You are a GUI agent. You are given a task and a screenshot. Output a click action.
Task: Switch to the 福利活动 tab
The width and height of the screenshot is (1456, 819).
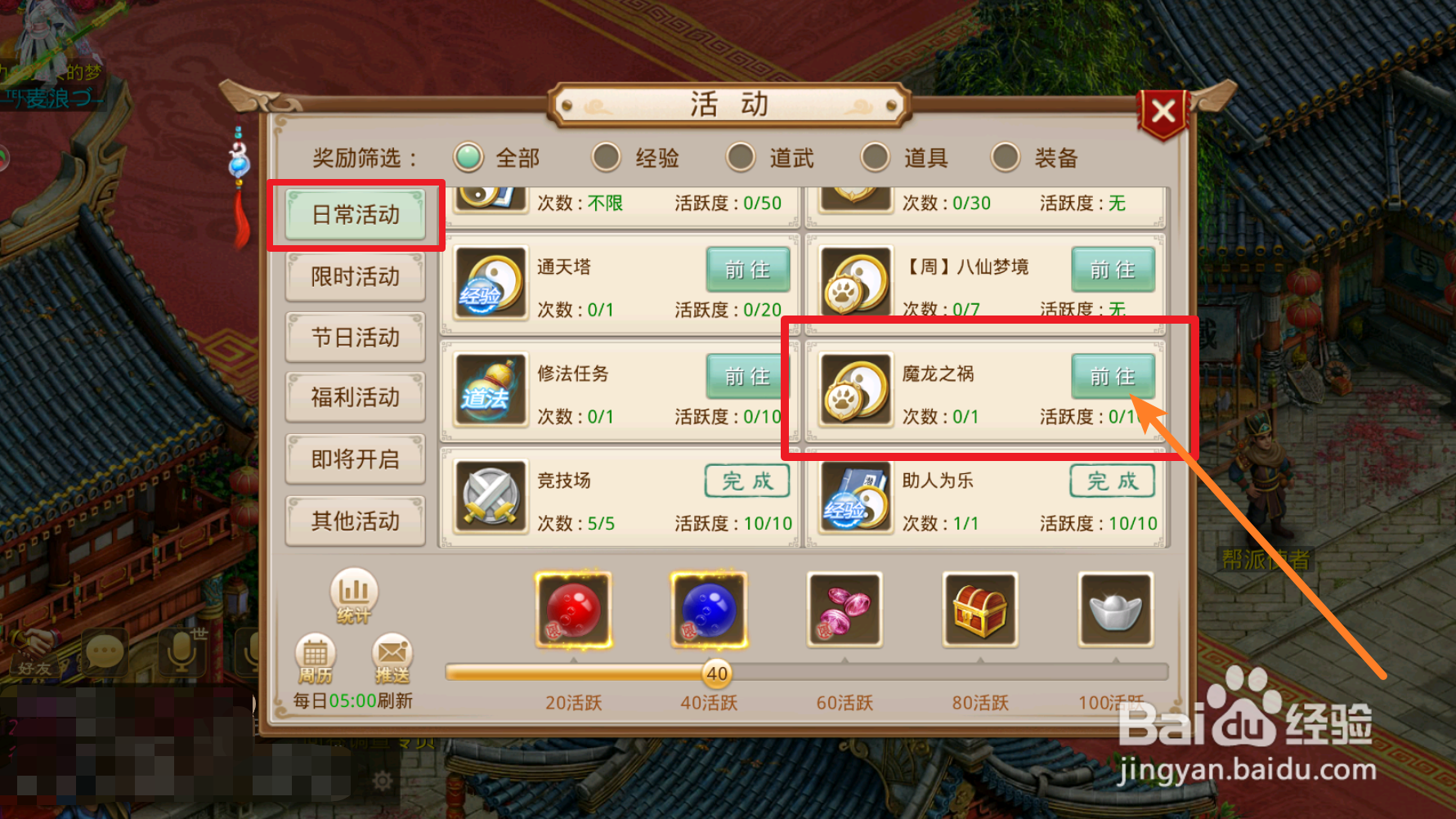pos(355,397)
